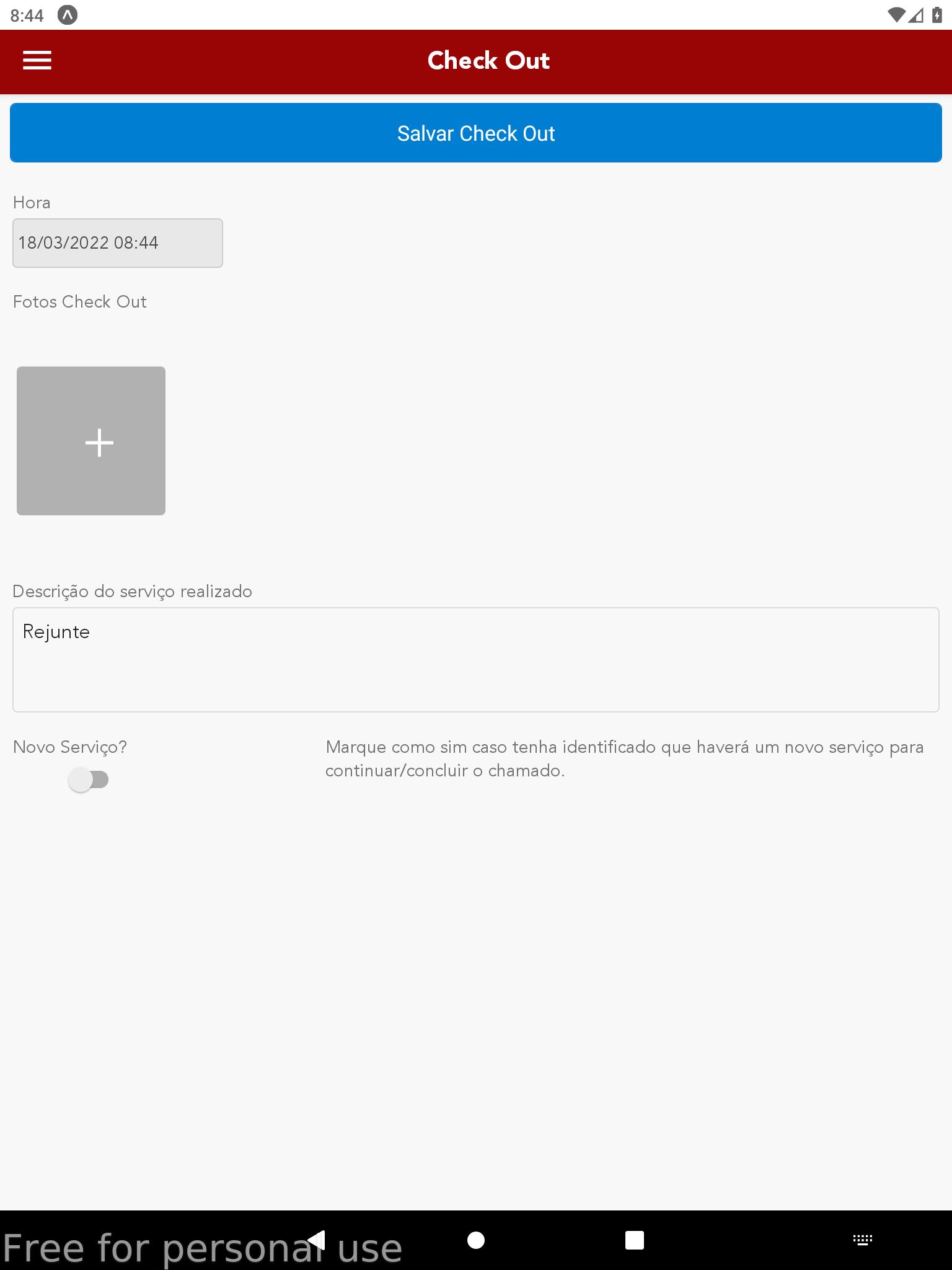
Task: Click the Marque como sim help text
Action: tap(625, 759)
